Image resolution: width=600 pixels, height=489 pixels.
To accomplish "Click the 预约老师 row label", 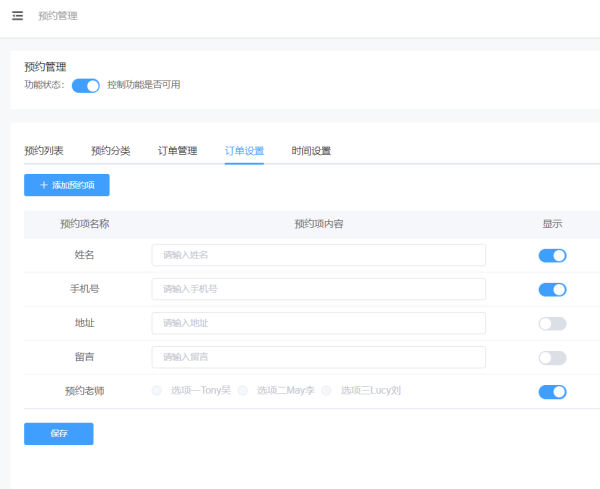I will coord(85,391).
